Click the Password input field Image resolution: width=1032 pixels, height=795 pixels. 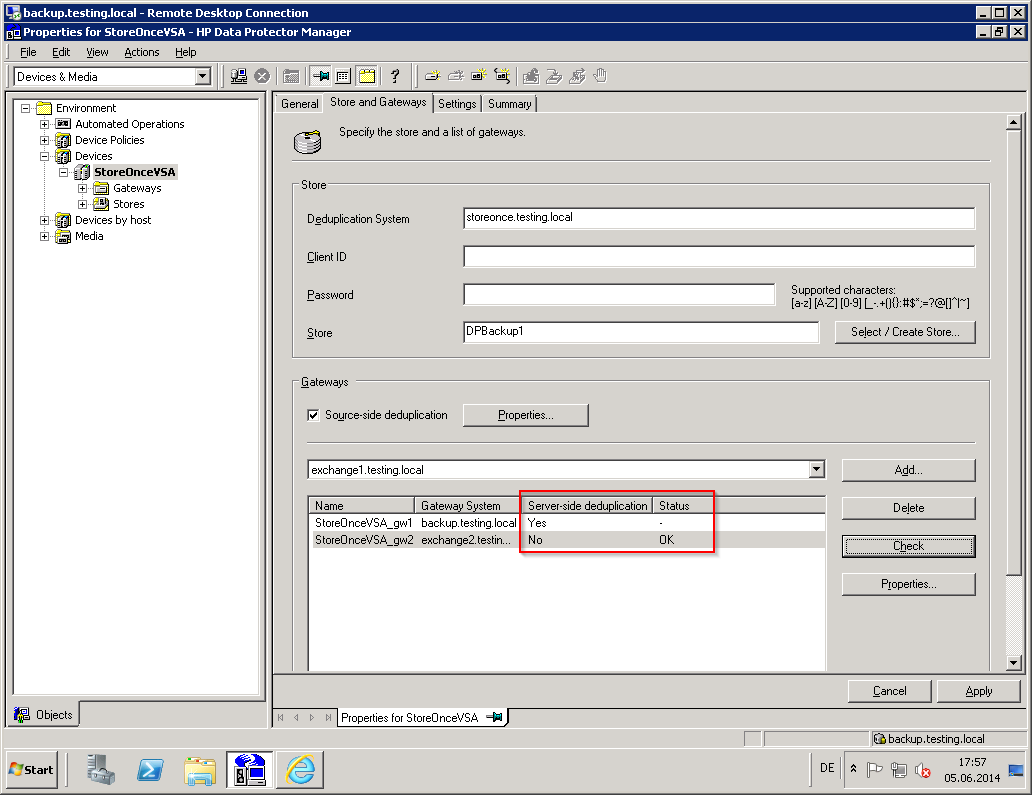pyautogui.click(x=619, y=294)
